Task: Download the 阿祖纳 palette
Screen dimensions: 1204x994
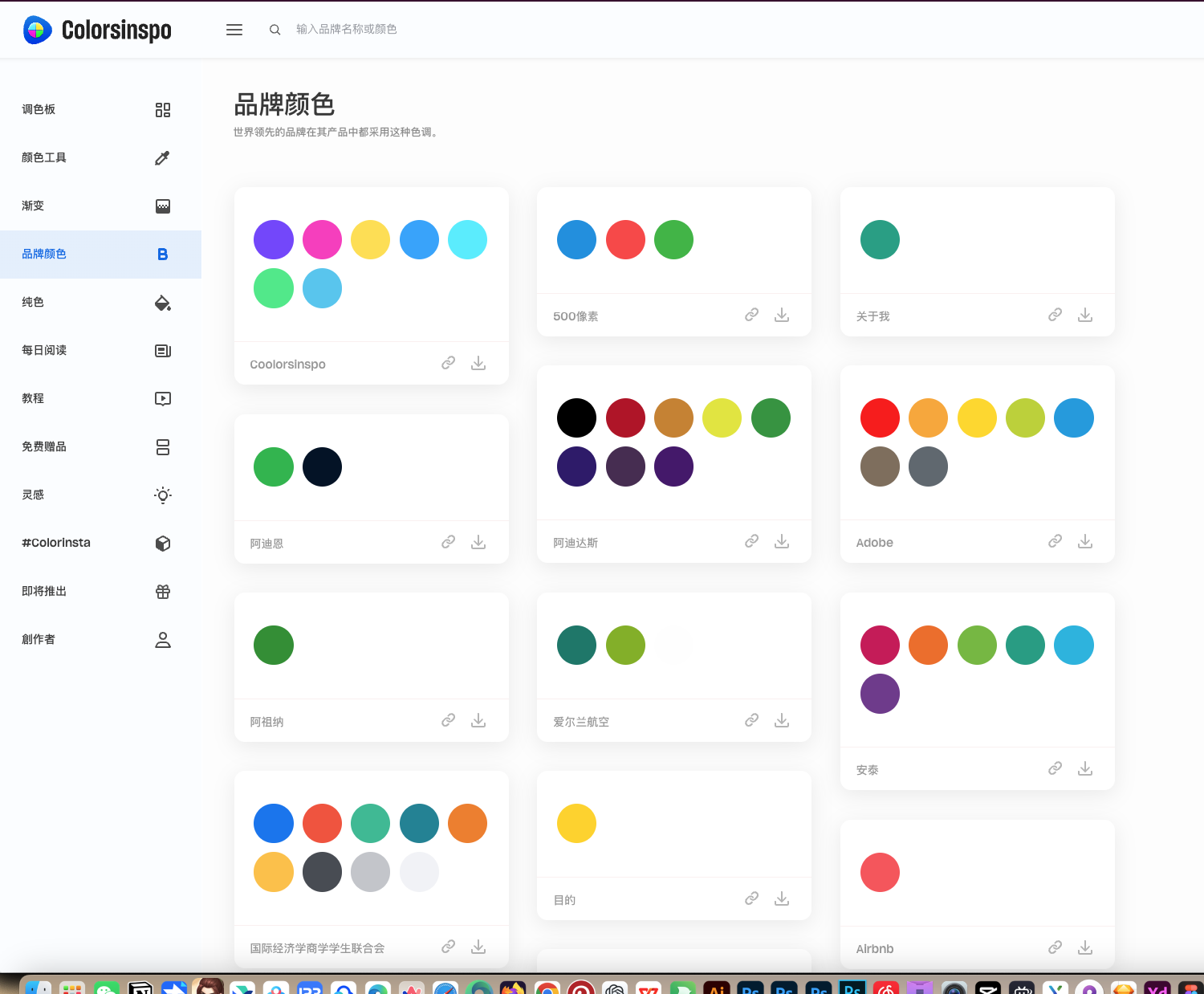Action: 478,720
